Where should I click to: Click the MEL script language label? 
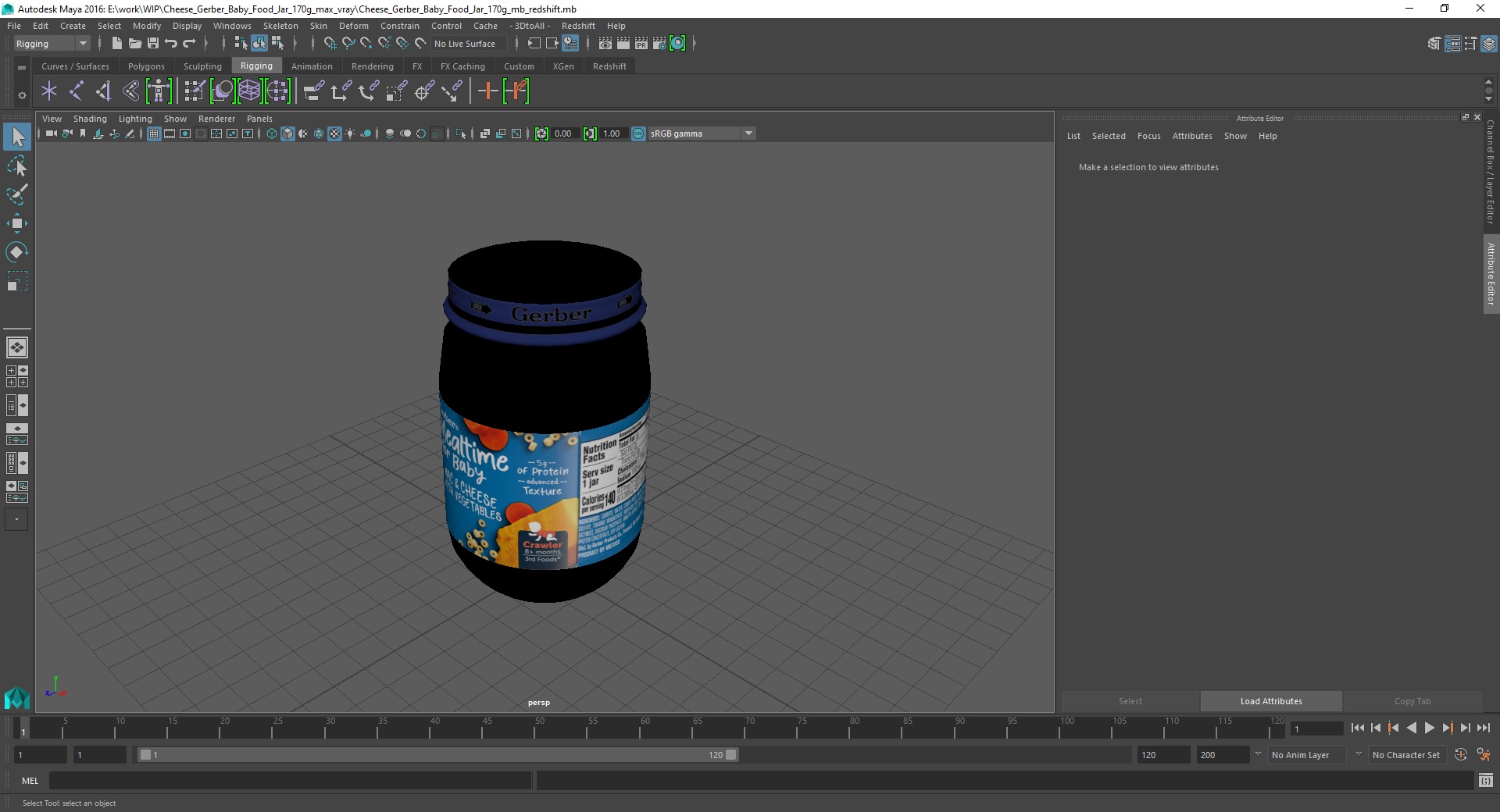(30, 781)
